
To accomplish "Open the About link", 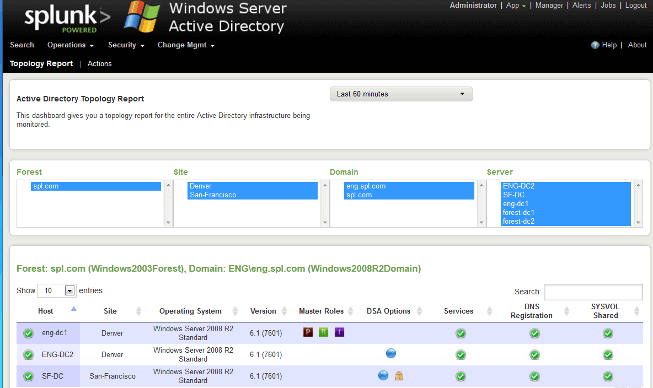I will pyautogui.click(x=637, y=45).
